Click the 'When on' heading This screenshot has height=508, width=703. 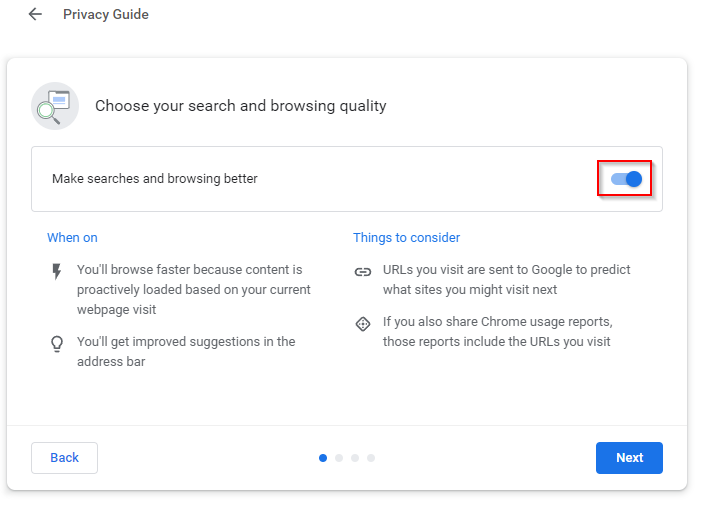(x=72, y=238)
